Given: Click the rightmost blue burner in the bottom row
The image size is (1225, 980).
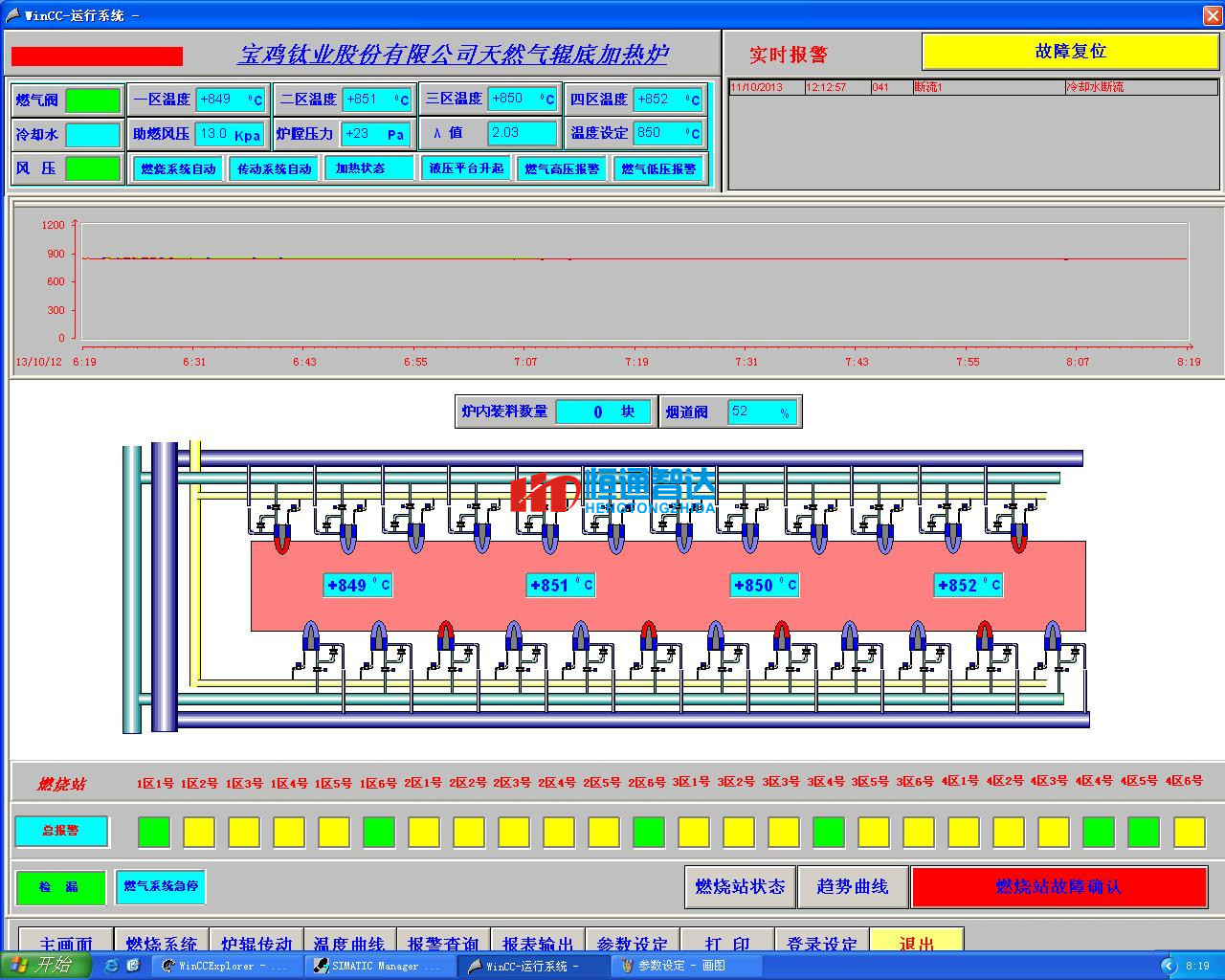Looking at the screenshot, I should coord(1053,635).
